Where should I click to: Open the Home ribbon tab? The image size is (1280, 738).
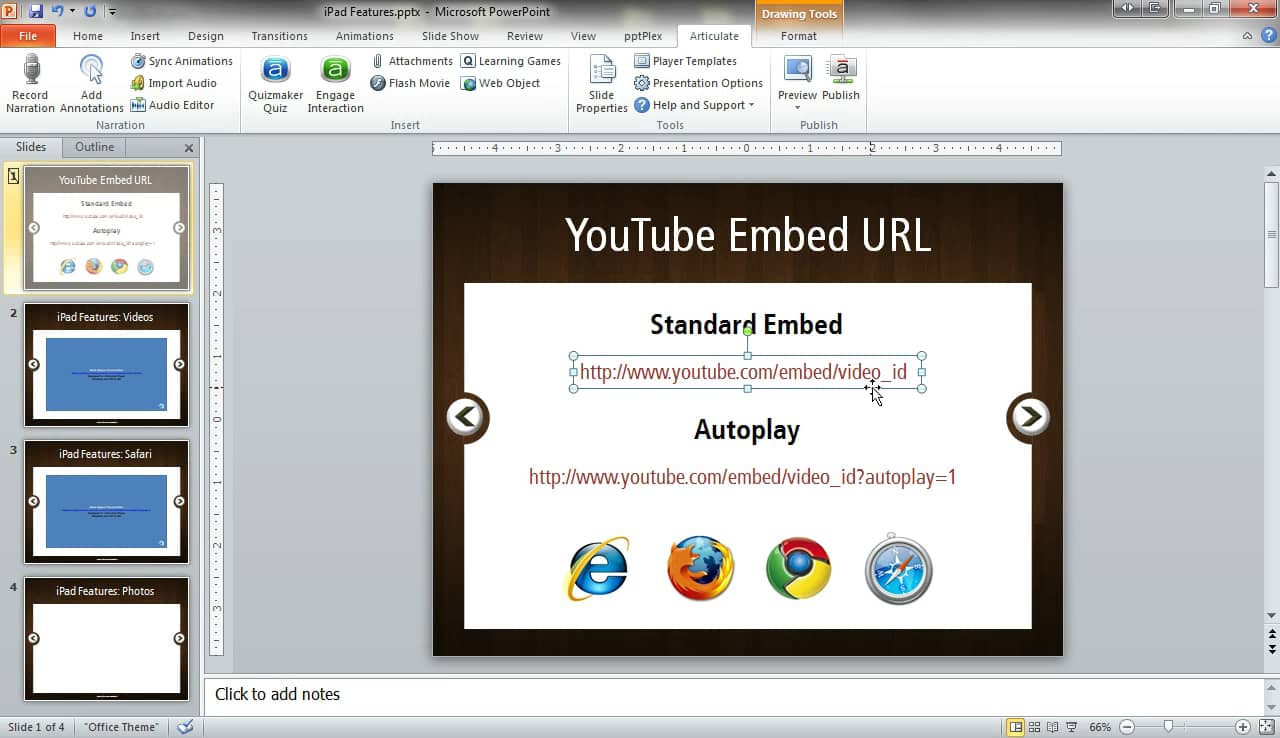pos(88,36)
